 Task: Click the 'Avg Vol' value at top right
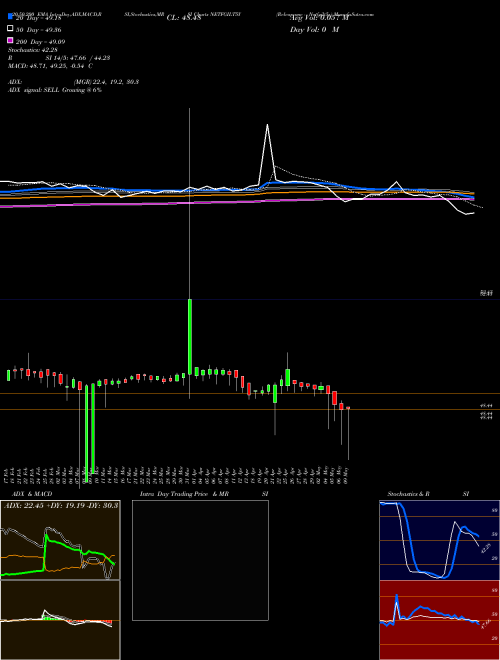point(319,18)
